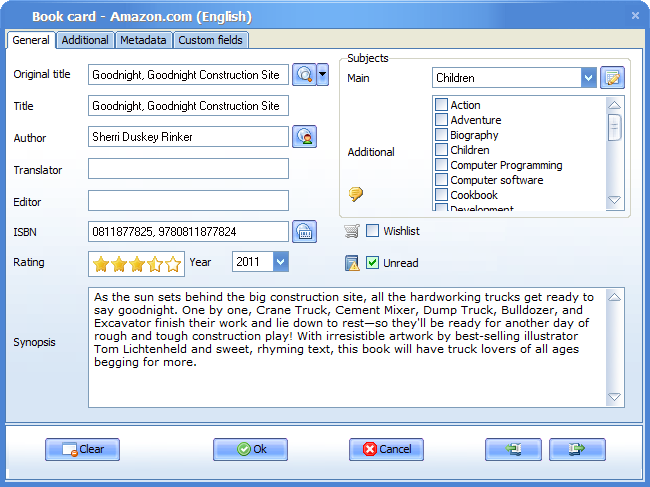Click the ISBN barcode icon
Viewport: 650px width, 487px height.
point(304,232)
